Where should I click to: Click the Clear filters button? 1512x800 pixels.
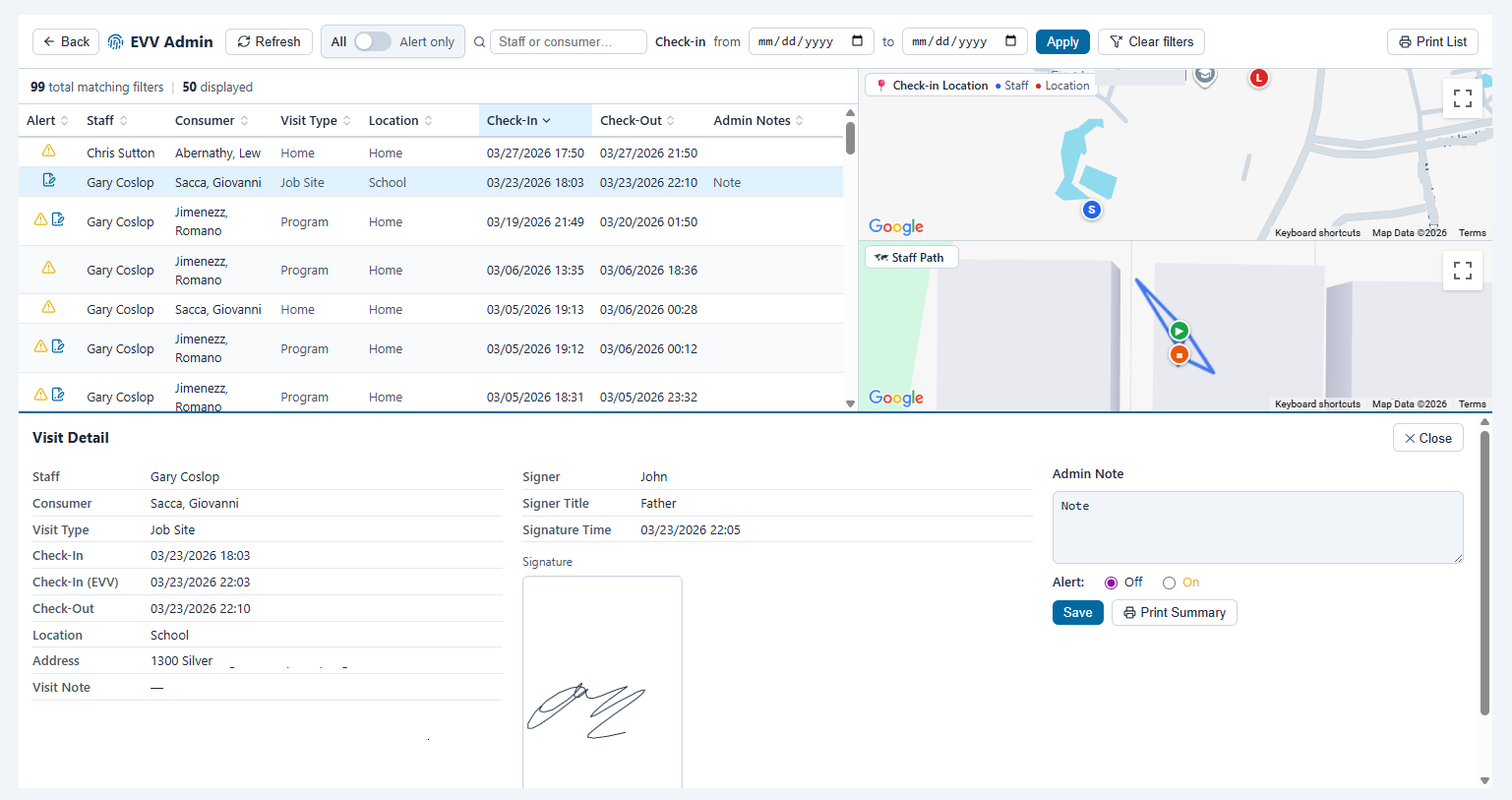click(x=1151, y=41)
